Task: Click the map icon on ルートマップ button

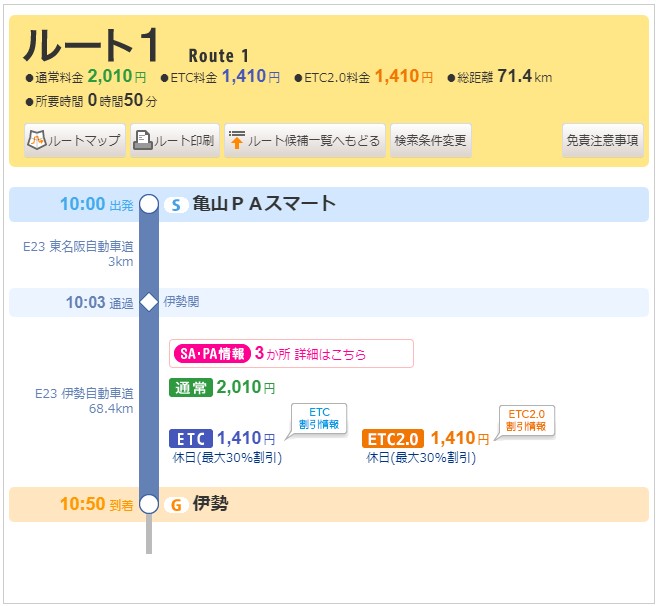Action: pos(39,141)
